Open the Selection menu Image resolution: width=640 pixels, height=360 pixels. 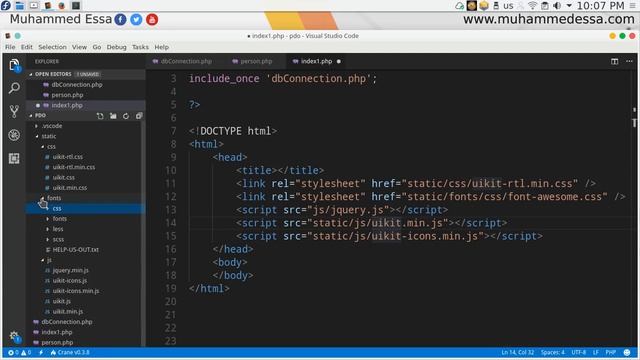pyautogui.click(x=52, y=47)
